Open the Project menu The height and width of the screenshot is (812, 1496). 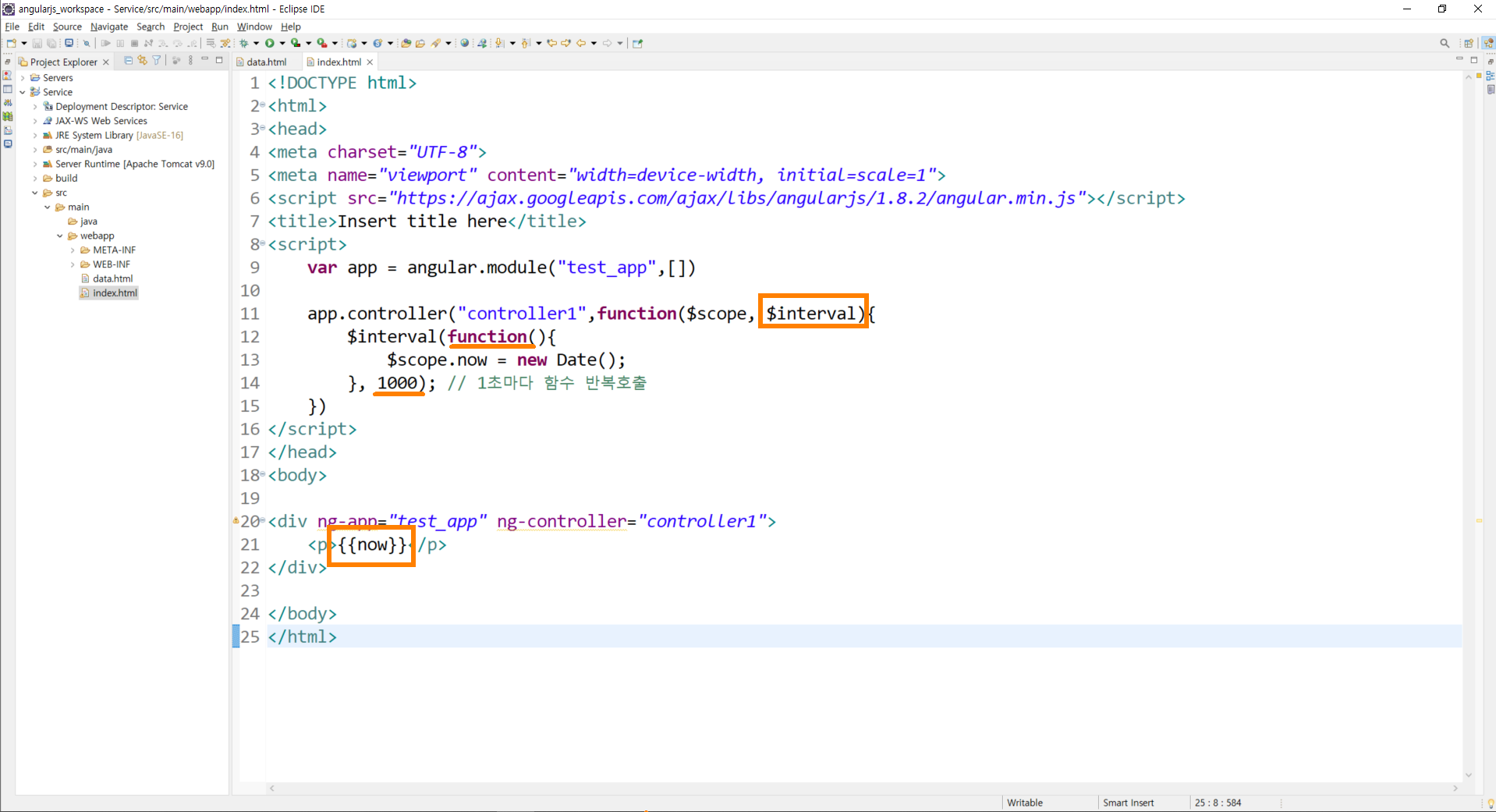tap(188, 27)
